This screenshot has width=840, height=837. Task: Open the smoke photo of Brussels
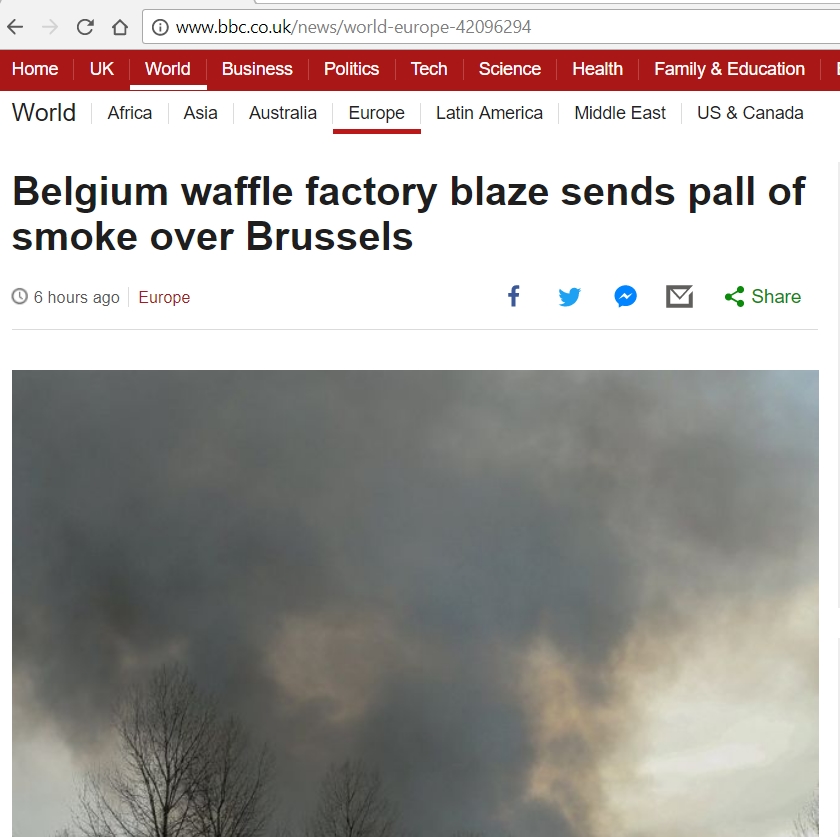tap(415, 603)
